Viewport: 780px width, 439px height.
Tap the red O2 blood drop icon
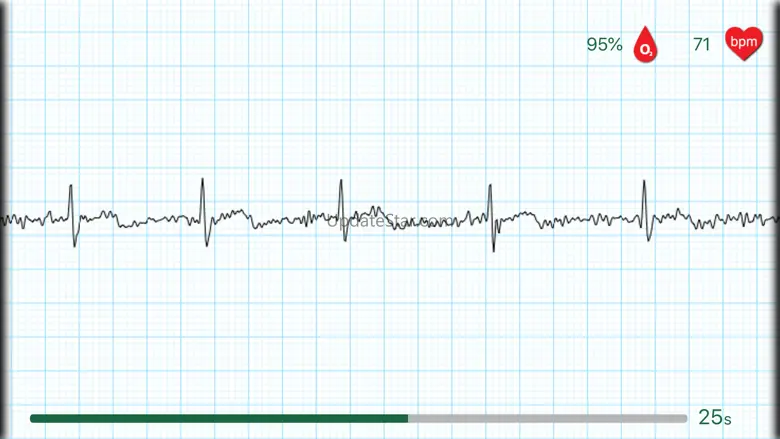[645, 44]
